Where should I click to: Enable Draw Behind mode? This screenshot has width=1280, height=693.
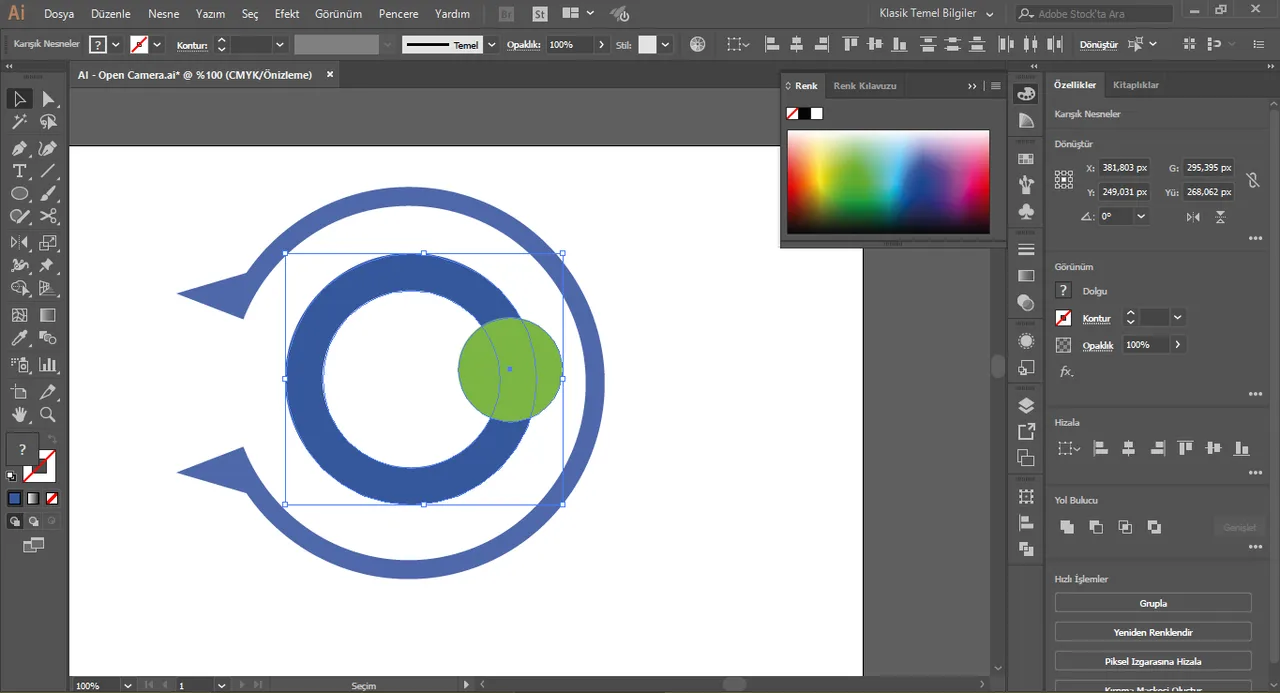pyautogui.click(x=33, y=521)
